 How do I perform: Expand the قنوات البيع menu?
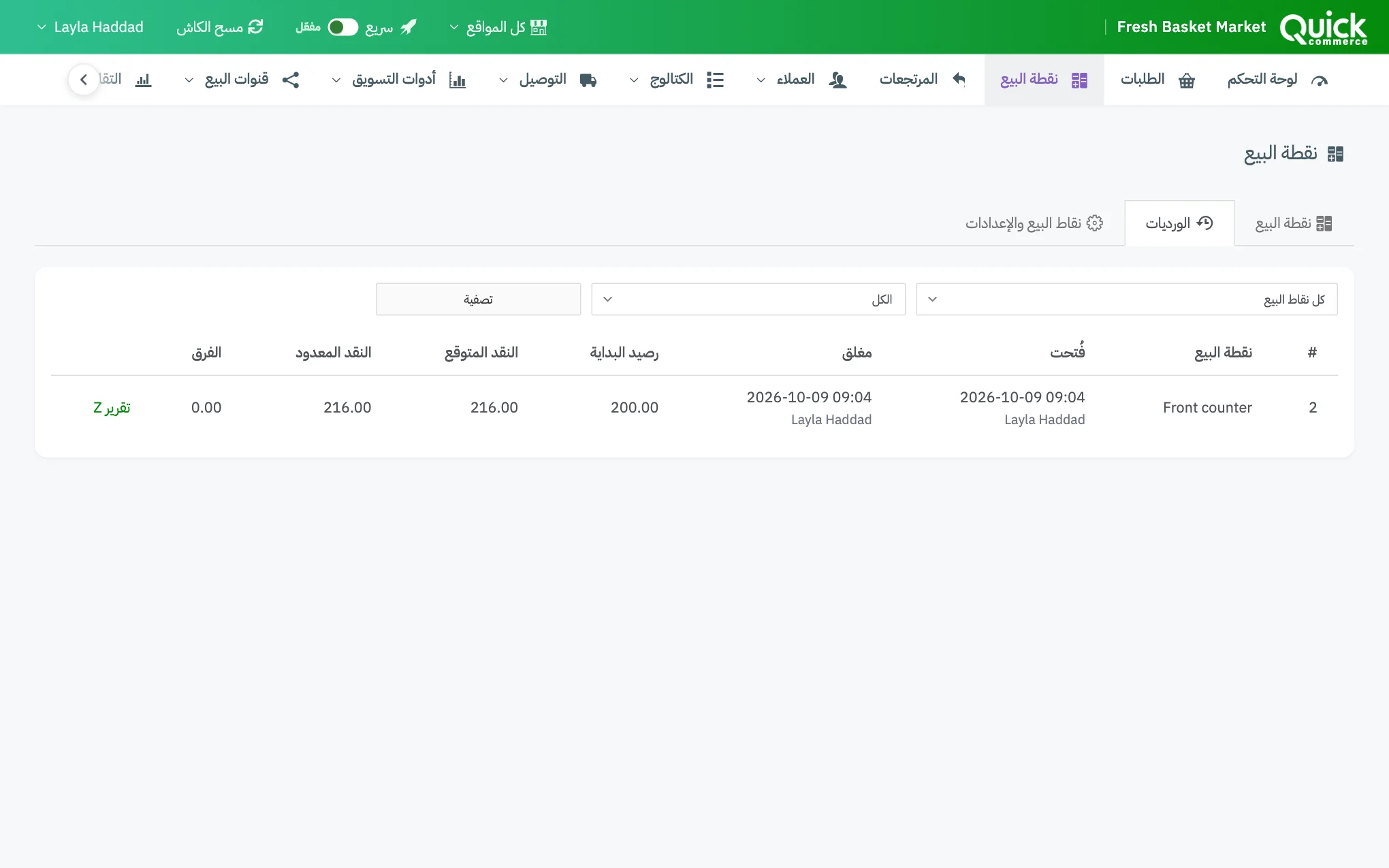click(x=242, y=80)
